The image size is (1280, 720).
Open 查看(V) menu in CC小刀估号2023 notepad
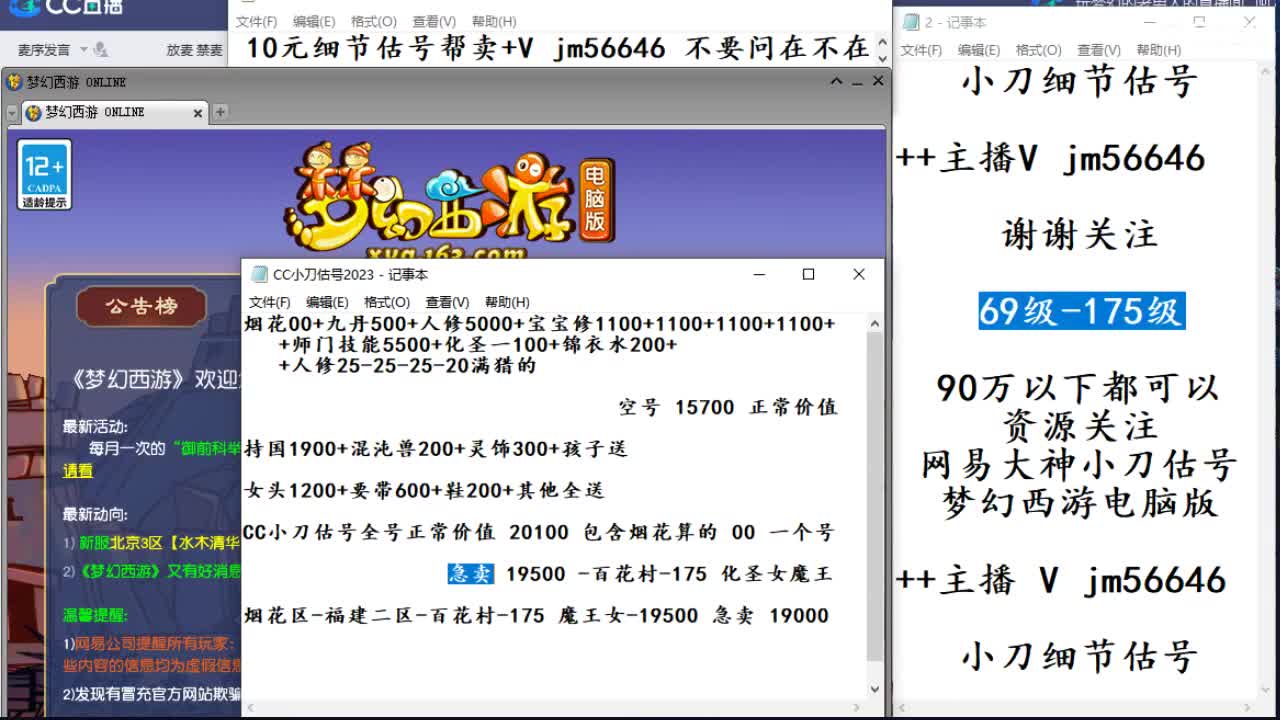447,302
